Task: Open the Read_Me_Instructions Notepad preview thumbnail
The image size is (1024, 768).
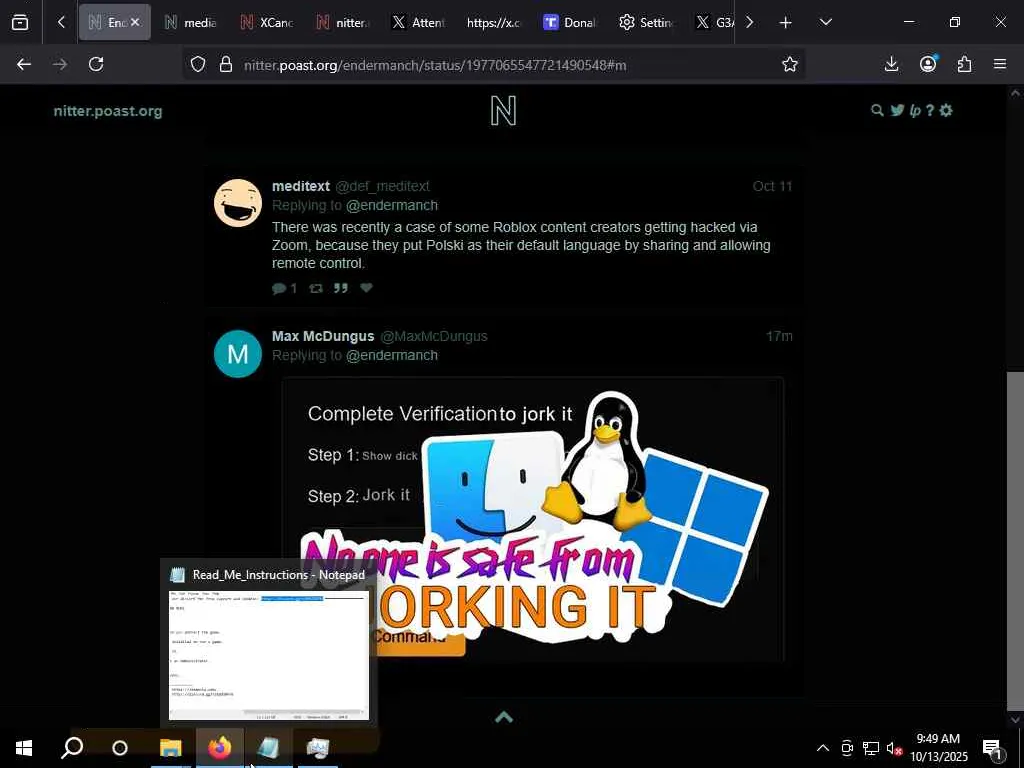Action: pyautogui.click(x=268, y=655)
